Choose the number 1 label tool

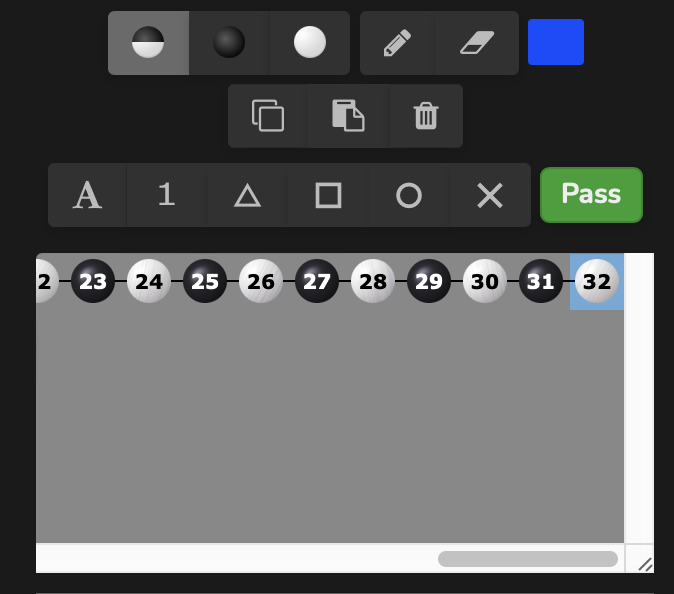pos(167,195)
